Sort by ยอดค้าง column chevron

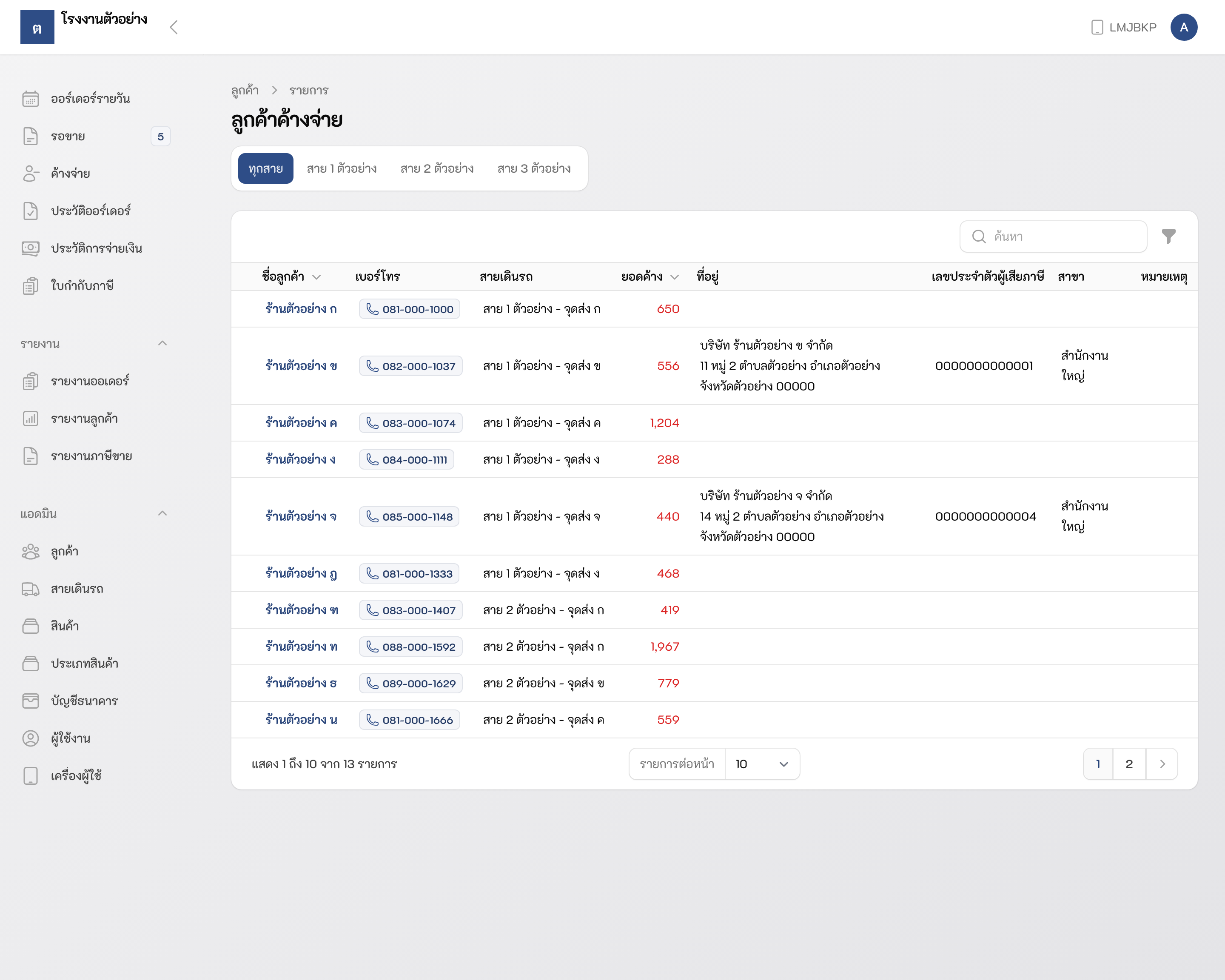pyautogui.click(x=675, y=277)
